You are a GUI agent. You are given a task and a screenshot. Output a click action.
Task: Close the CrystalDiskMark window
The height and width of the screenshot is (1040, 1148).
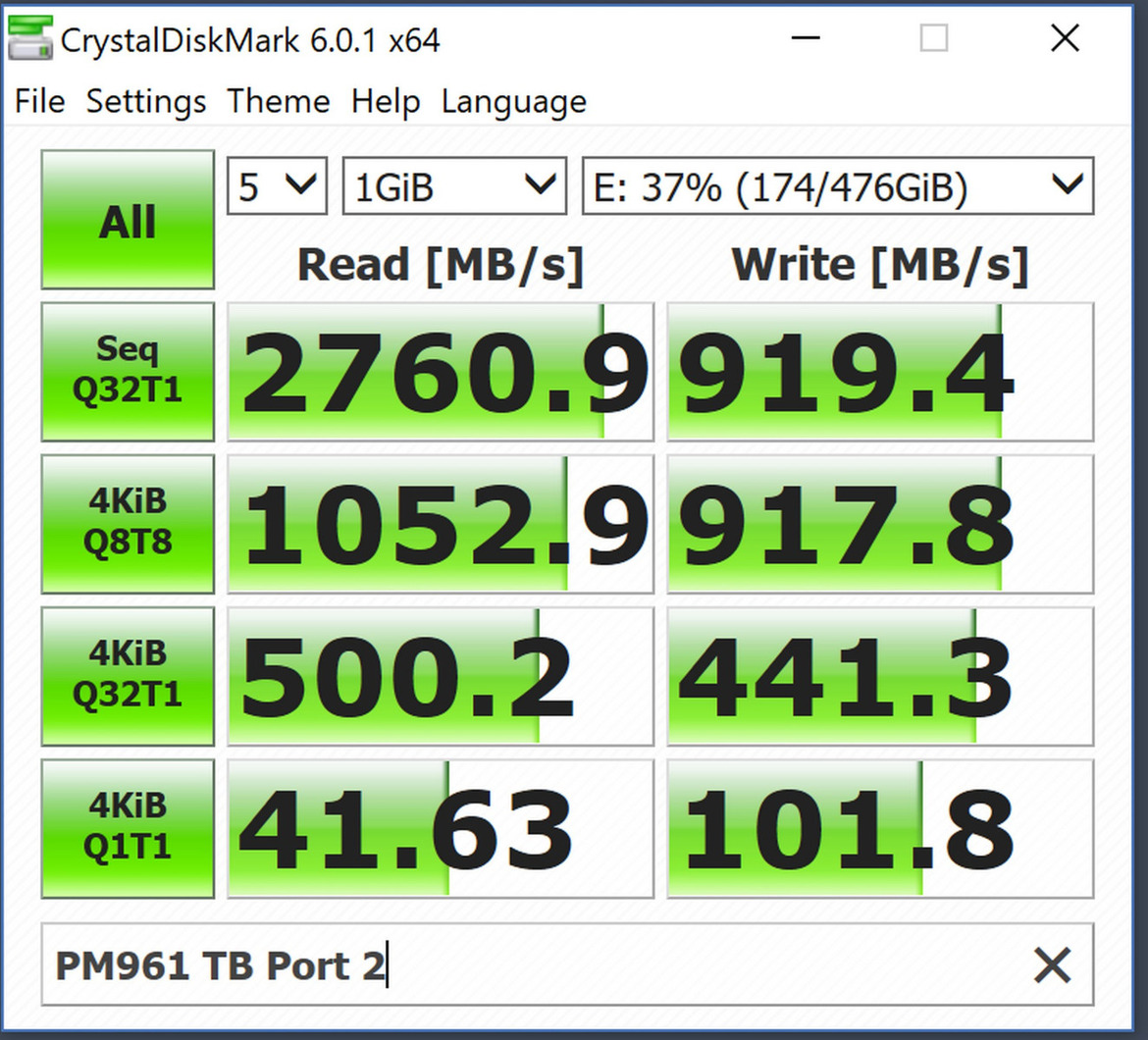click(1065, 38)
